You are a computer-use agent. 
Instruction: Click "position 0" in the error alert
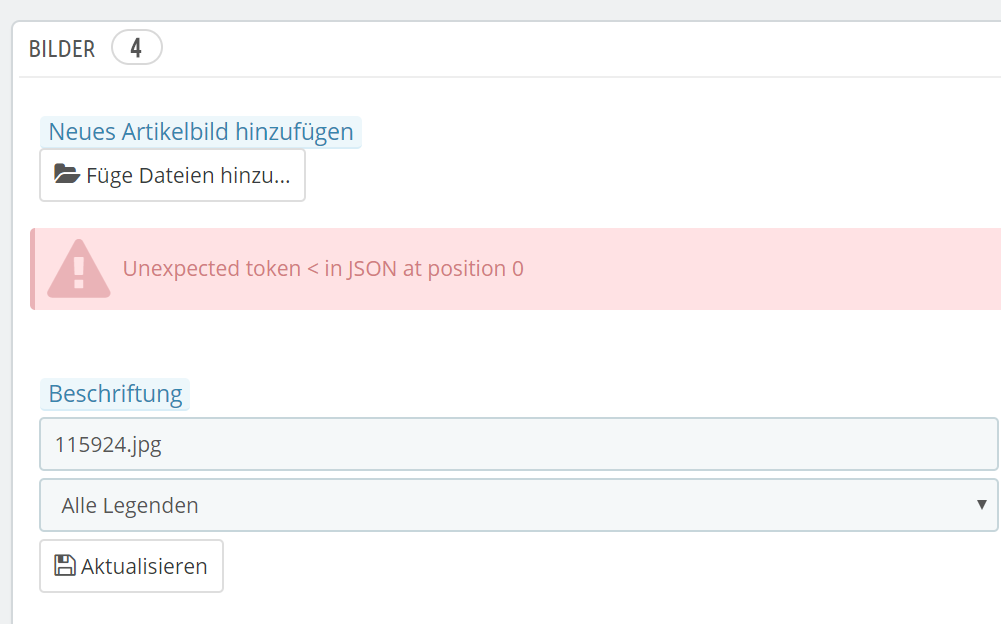coord(475,269)
